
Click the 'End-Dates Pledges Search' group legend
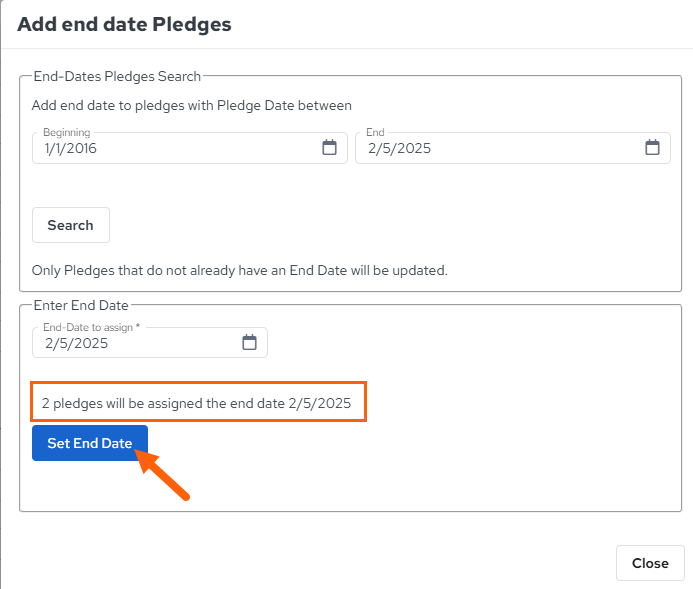(117, 76)
